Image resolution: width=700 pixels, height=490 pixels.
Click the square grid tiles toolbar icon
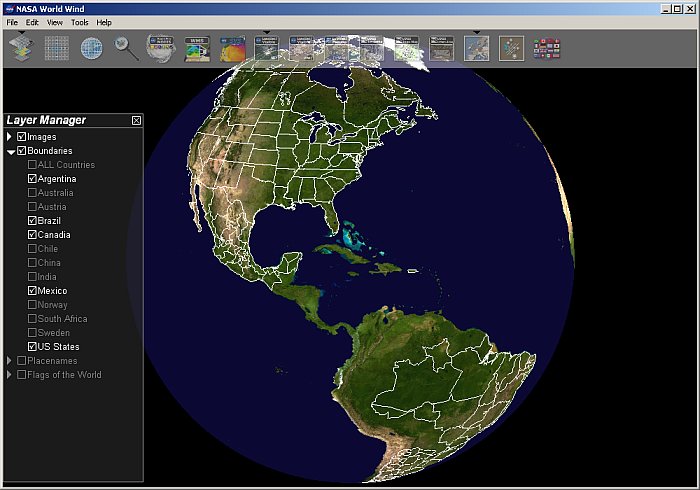click(x=57, y=48)
